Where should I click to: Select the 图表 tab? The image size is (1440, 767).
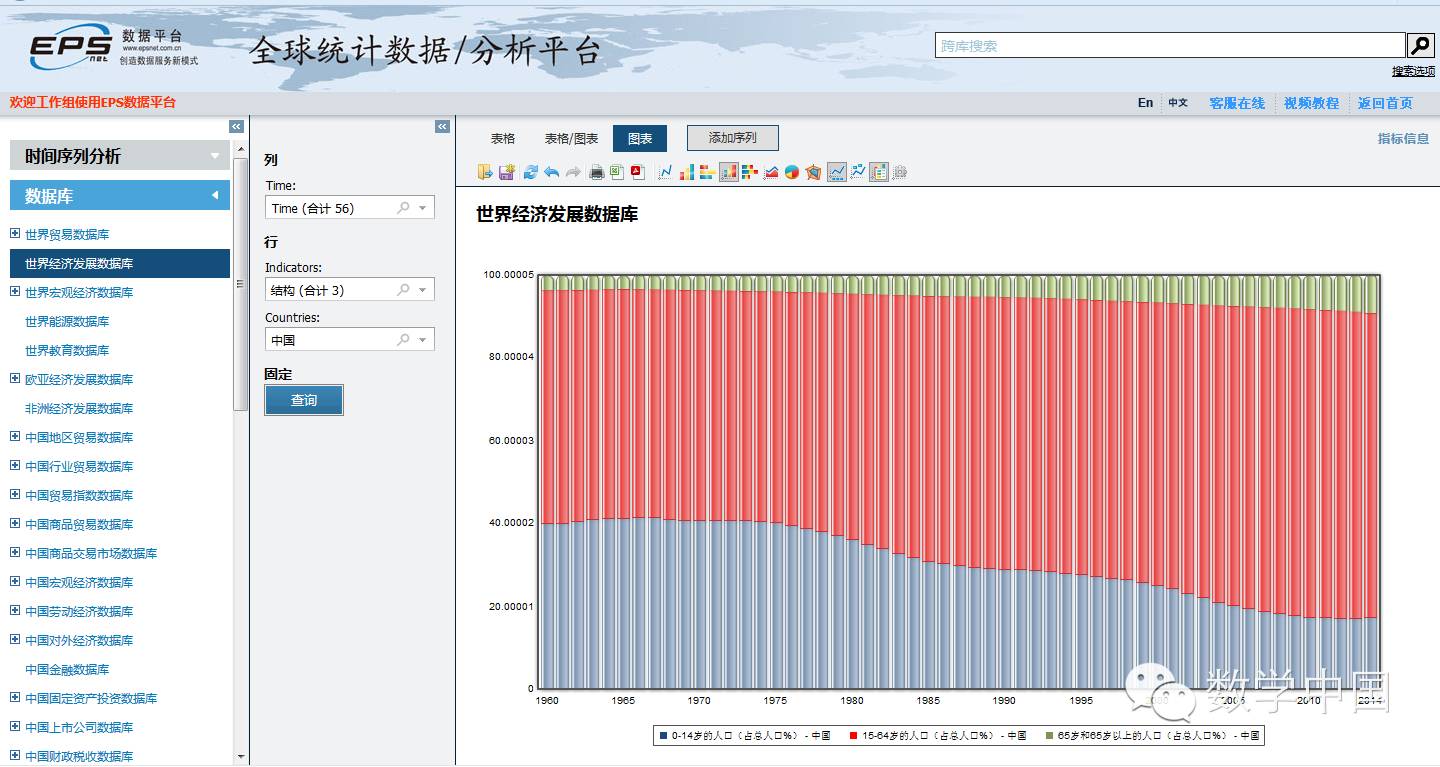(640, 139)
